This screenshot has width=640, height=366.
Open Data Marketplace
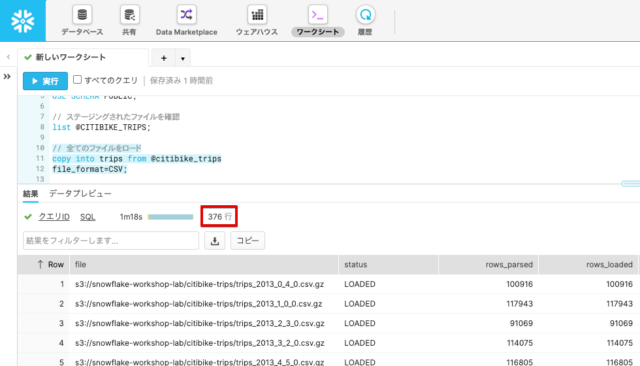click(x=187, y=20)
